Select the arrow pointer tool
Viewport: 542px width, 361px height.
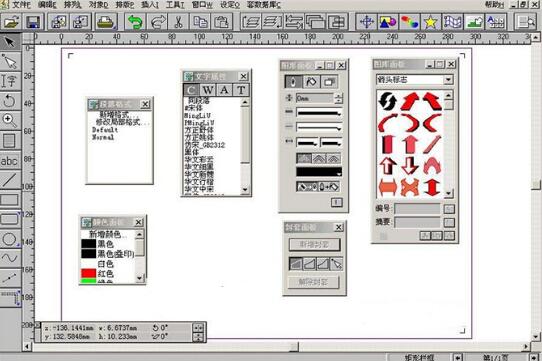click(x=10, y=42)
